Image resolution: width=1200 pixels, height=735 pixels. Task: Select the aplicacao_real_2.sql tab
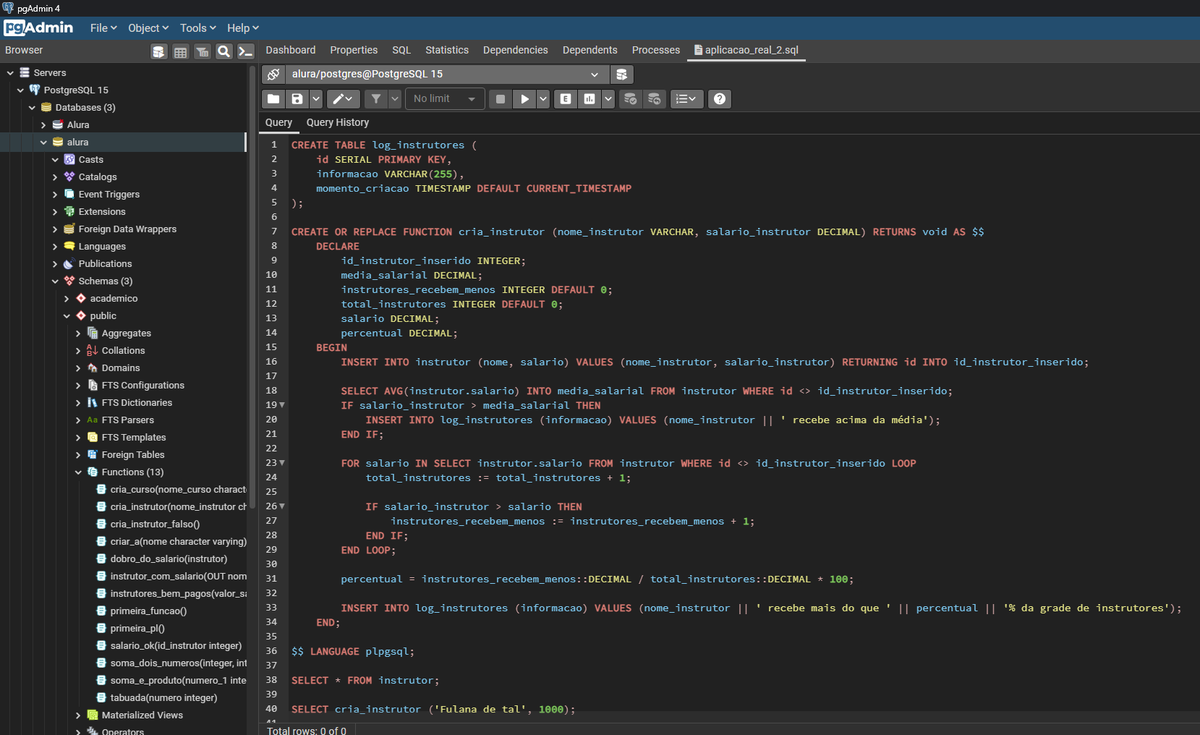[x=744, y=50]
